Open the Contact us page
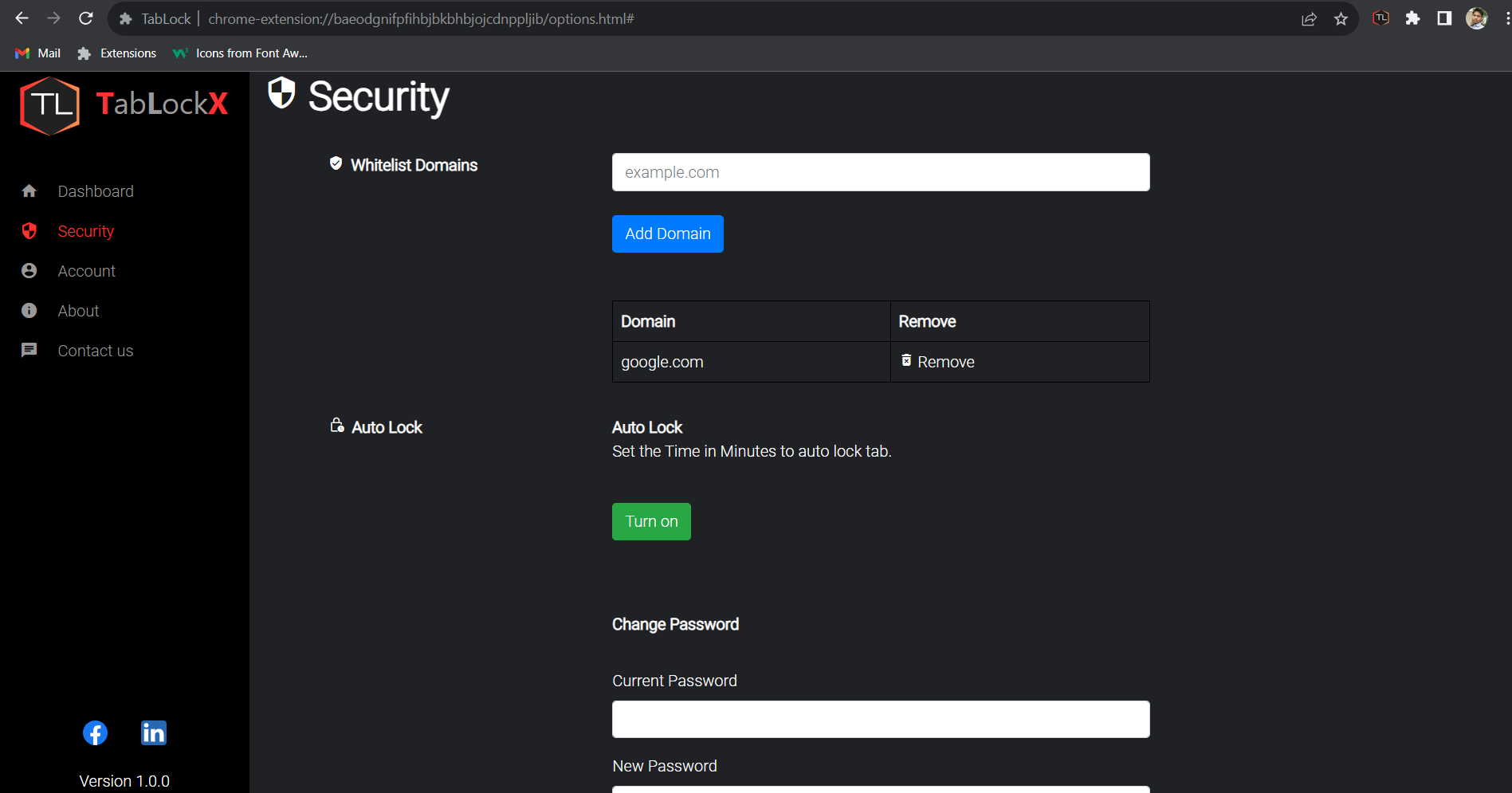Viewport: 1512px width, 793px height. click(95, 350)
